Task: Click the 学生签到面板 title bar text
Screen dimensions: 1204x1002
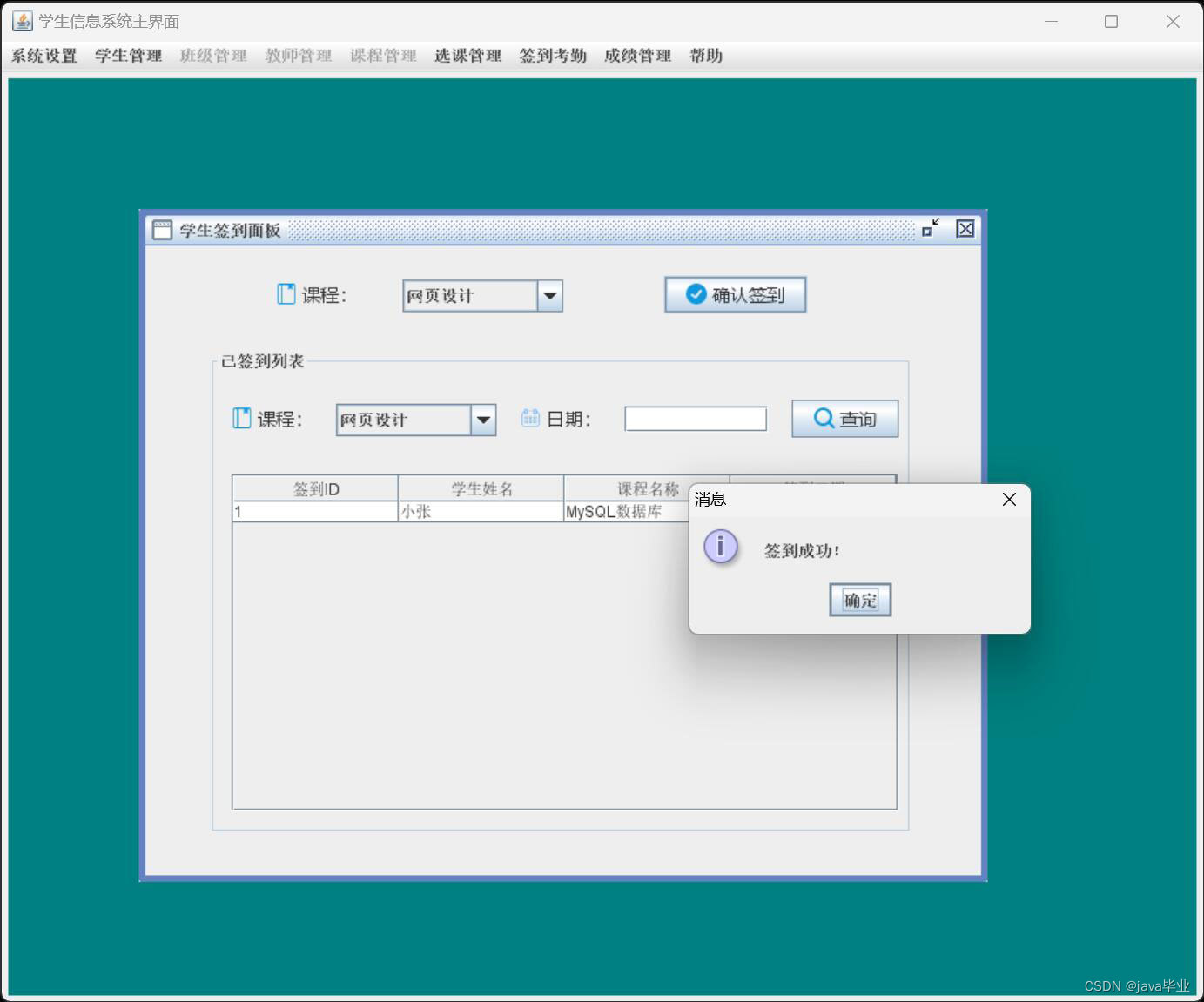Action: (x=230, y=230)
